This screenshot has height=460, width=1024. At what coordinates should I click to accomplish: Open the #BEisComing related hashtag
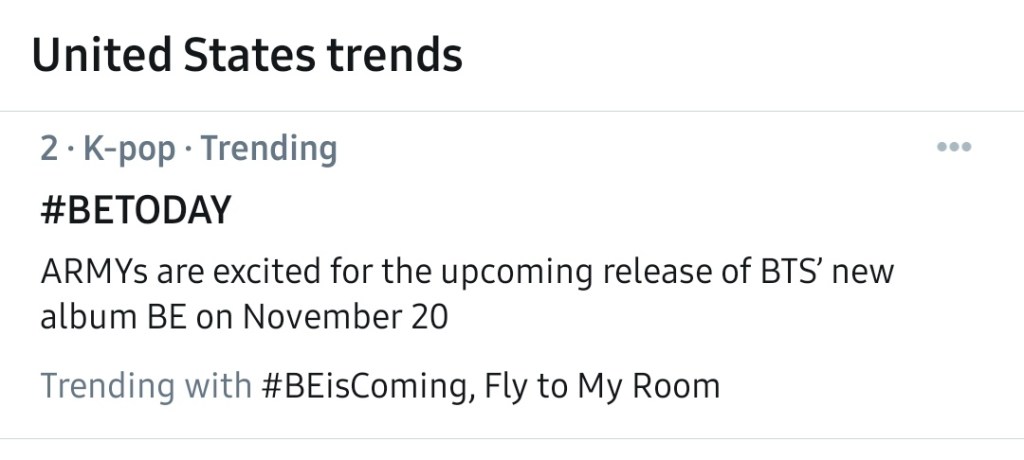(x=365, y=385)
